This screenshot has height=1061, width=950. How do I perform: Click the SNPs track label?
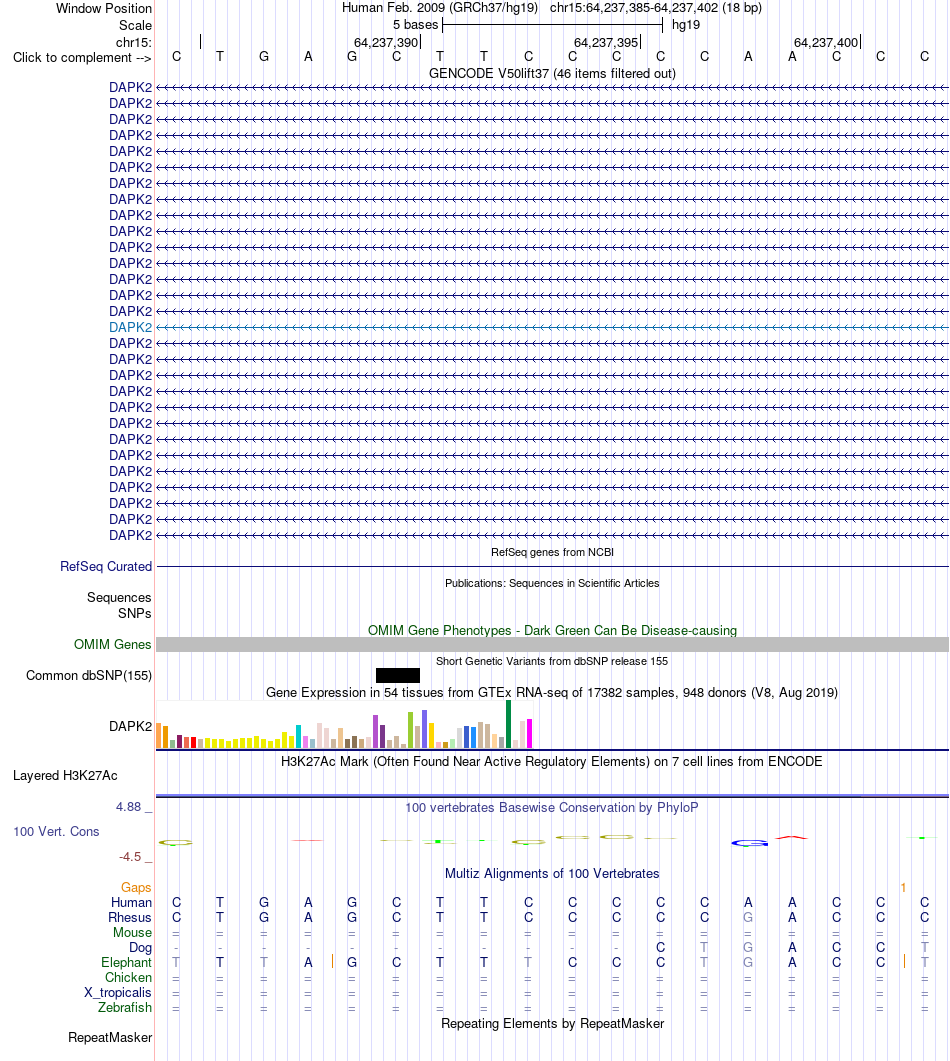[x=135, y=613]
